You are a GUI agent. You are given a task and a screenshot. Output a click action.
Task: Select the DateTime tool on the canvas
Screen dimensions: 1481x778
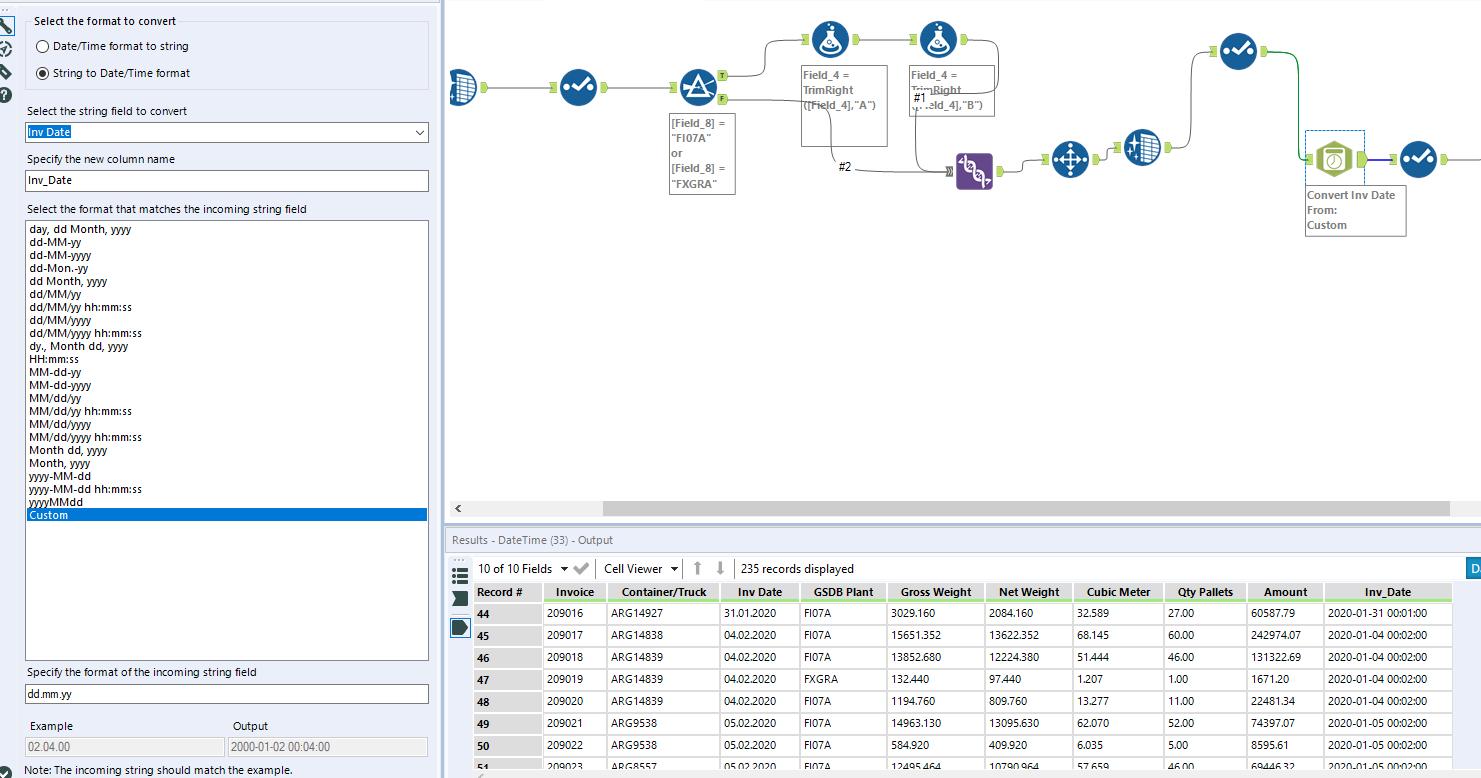pos(1334,159)
